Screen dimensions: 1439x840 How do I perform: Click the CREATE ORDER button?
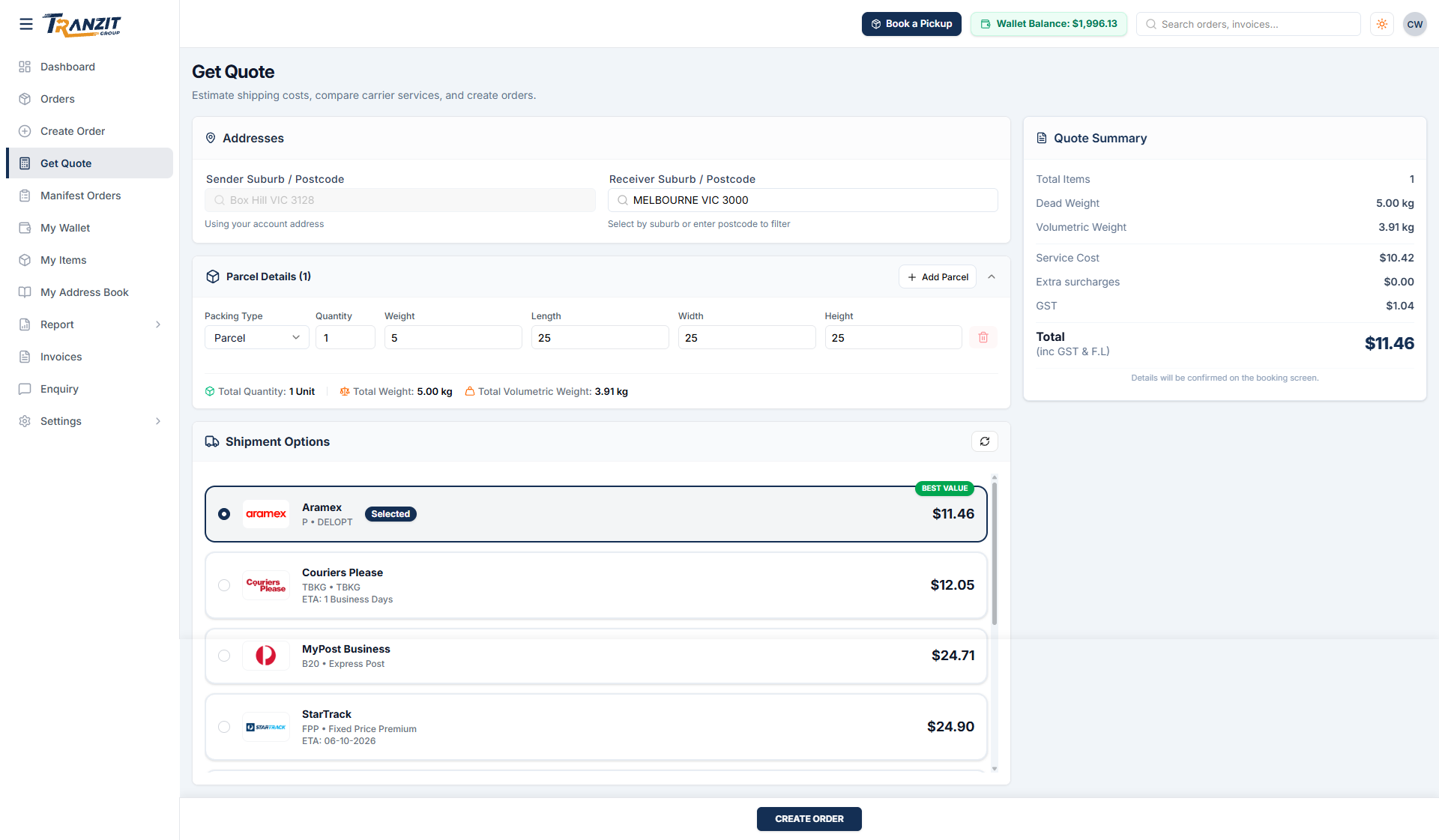click(x=809, y=819)
